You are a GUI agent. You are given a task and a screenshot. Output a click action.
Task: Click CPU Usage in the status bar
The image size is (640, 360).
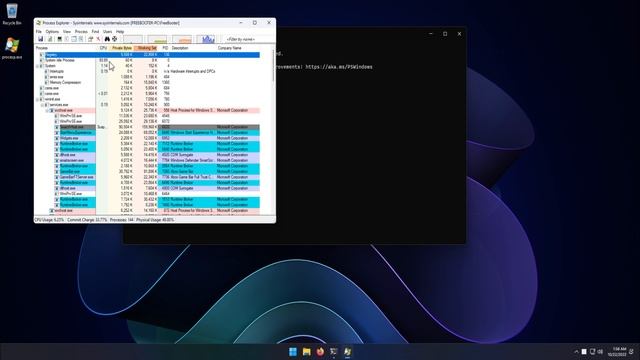pos(49,220)
